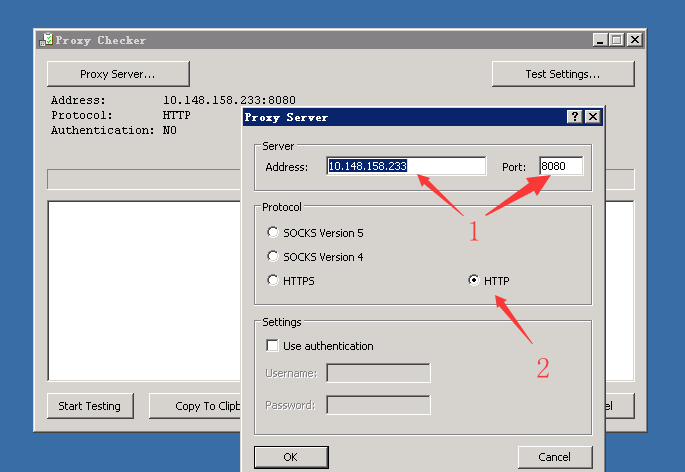
Task: Choose the HTTPS protocol option
Action: click(273, 280)
